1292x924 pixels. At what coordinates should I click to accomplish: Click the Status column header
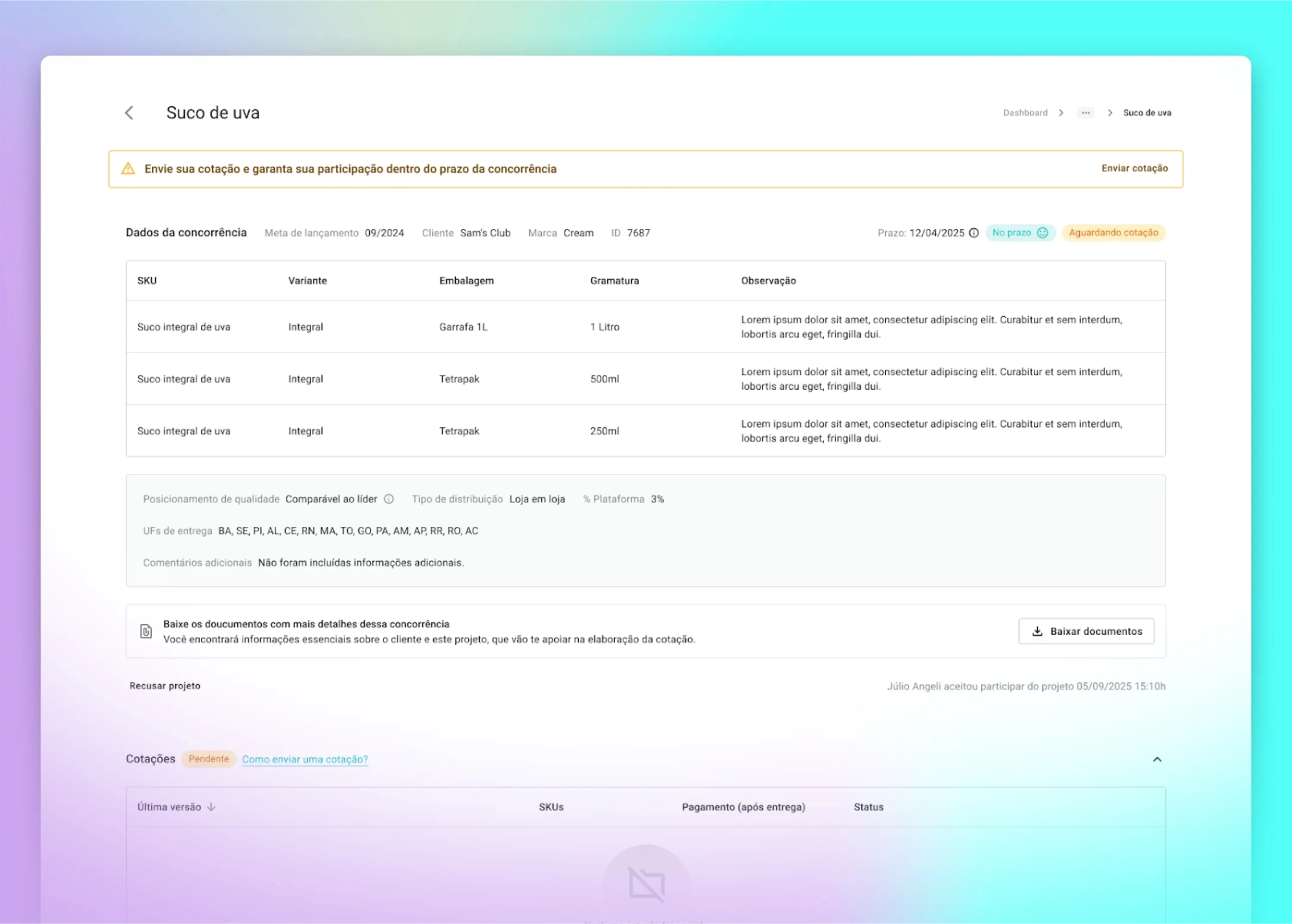[x=868, y=807]
